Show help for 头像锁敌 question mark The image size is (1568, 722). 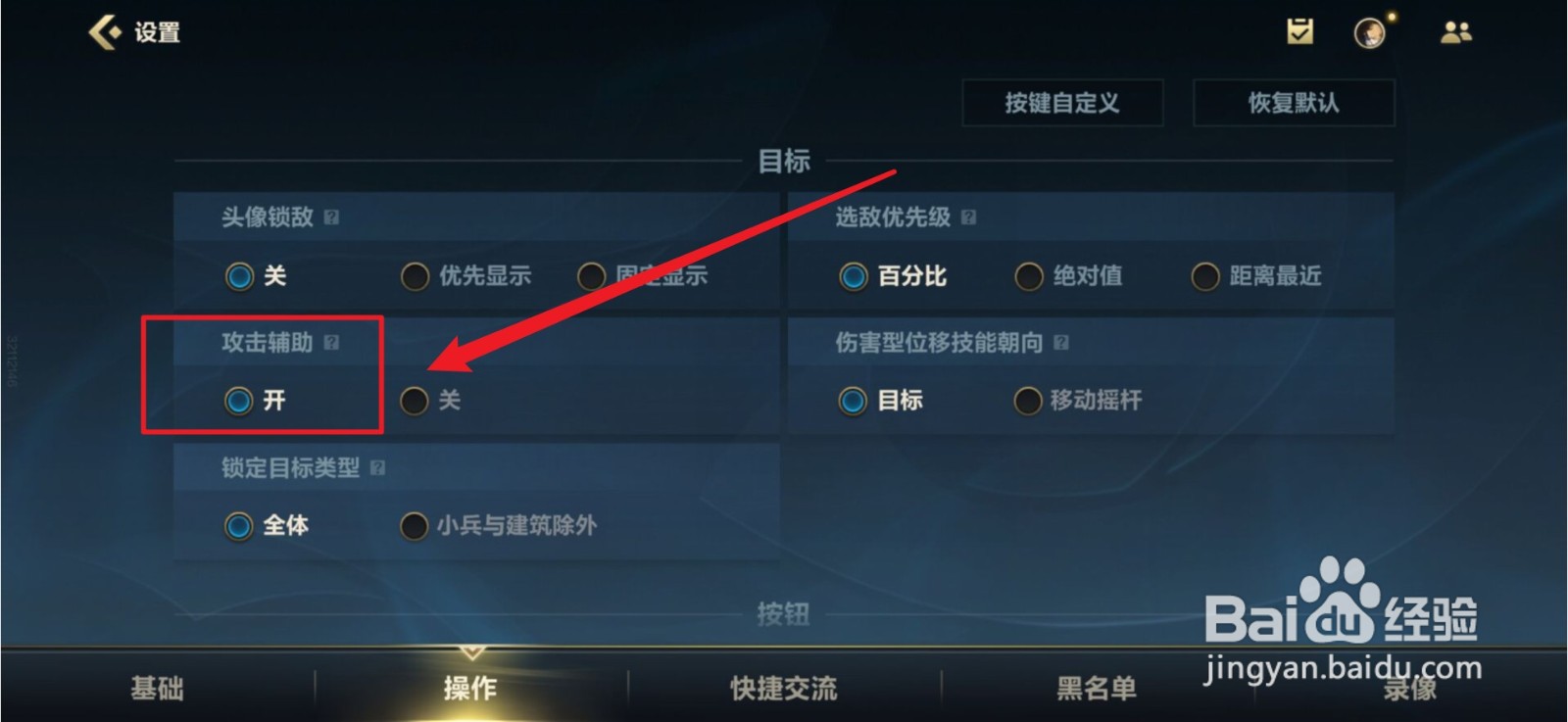pos(331,217)
